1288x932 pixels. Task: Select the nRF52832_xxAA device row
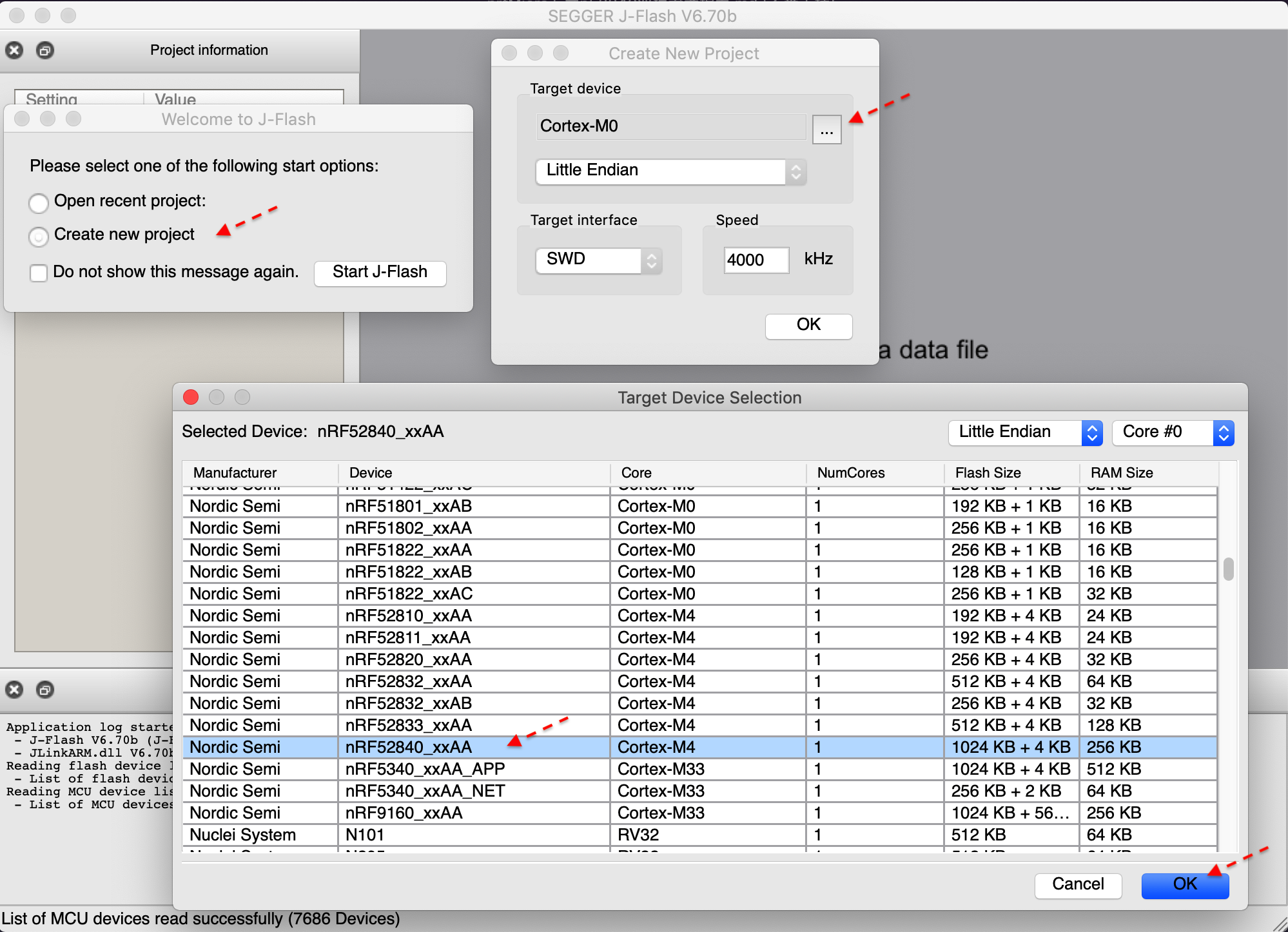(x=700, y=681)
